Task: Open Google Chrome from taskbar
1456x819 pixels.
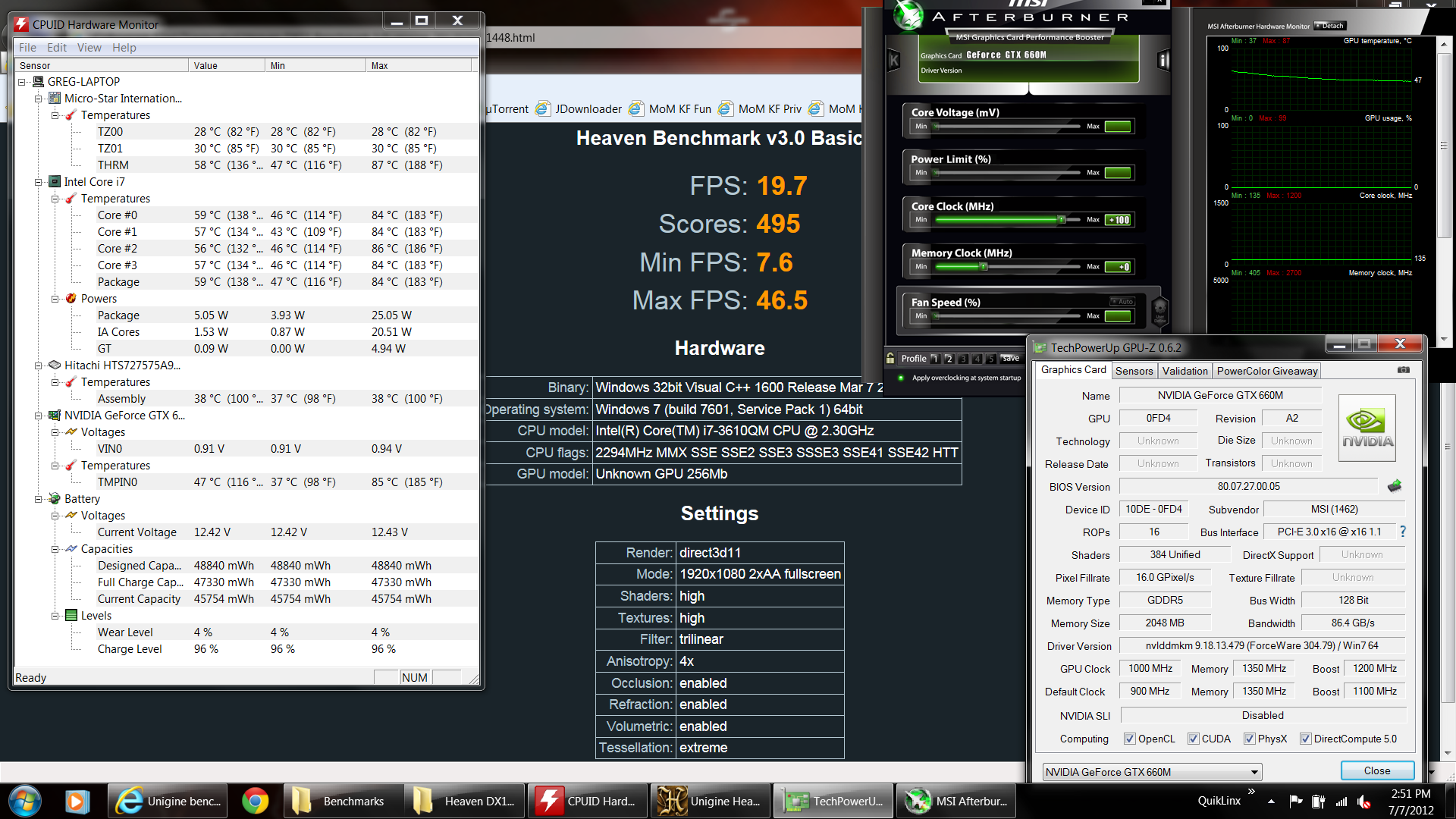Action: pyautogui.click(x=255, y=802)
